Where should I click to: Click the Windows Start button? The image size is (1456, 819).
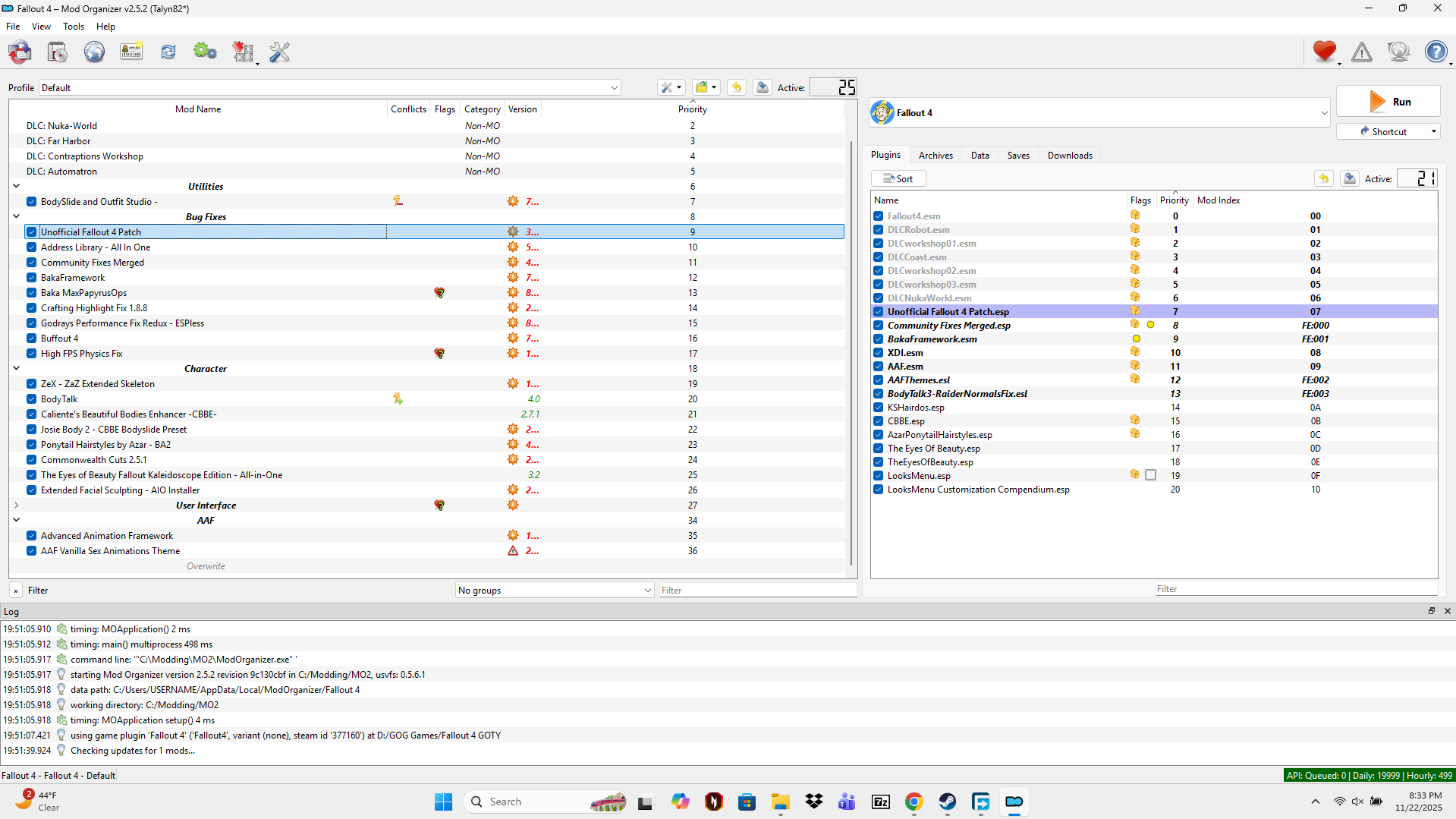pos(443,802)
